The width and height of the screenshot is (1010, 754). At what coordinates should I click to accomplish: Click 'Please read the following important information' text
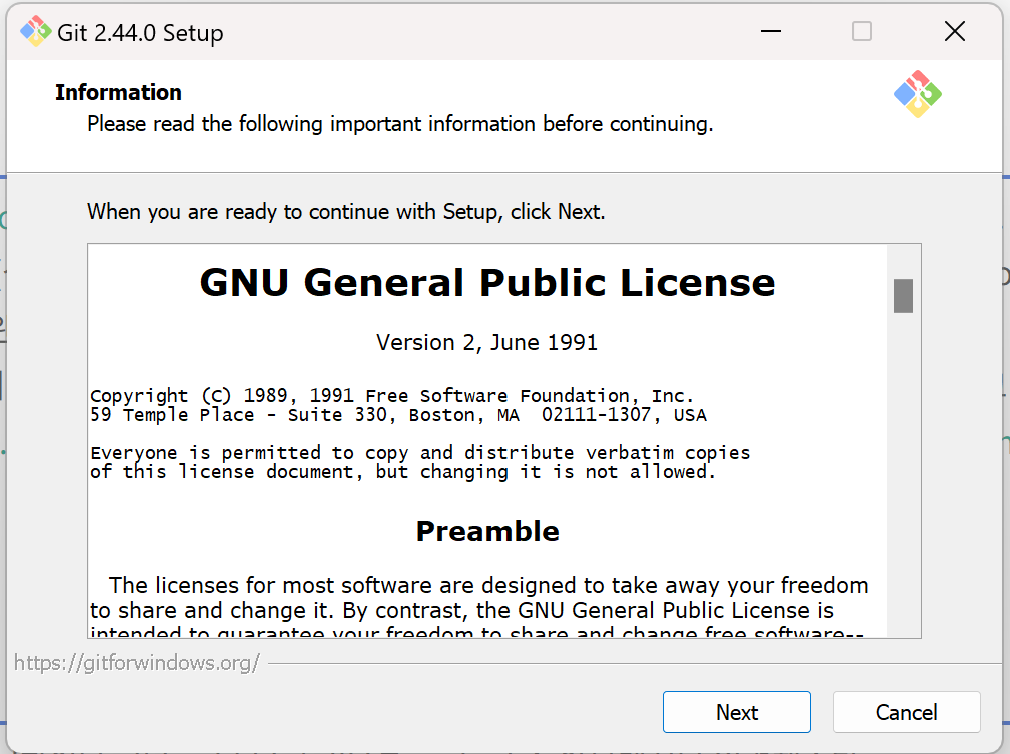click(400, 124)
